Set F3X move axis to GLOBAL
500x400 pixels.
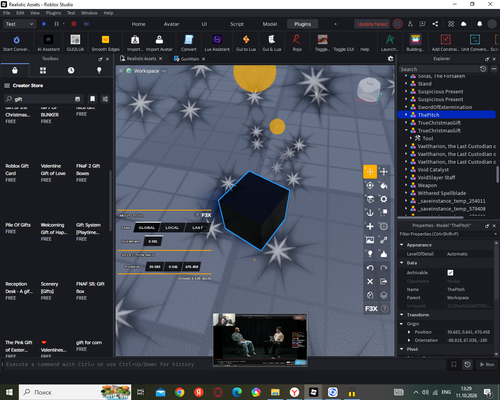pos(147,228)
